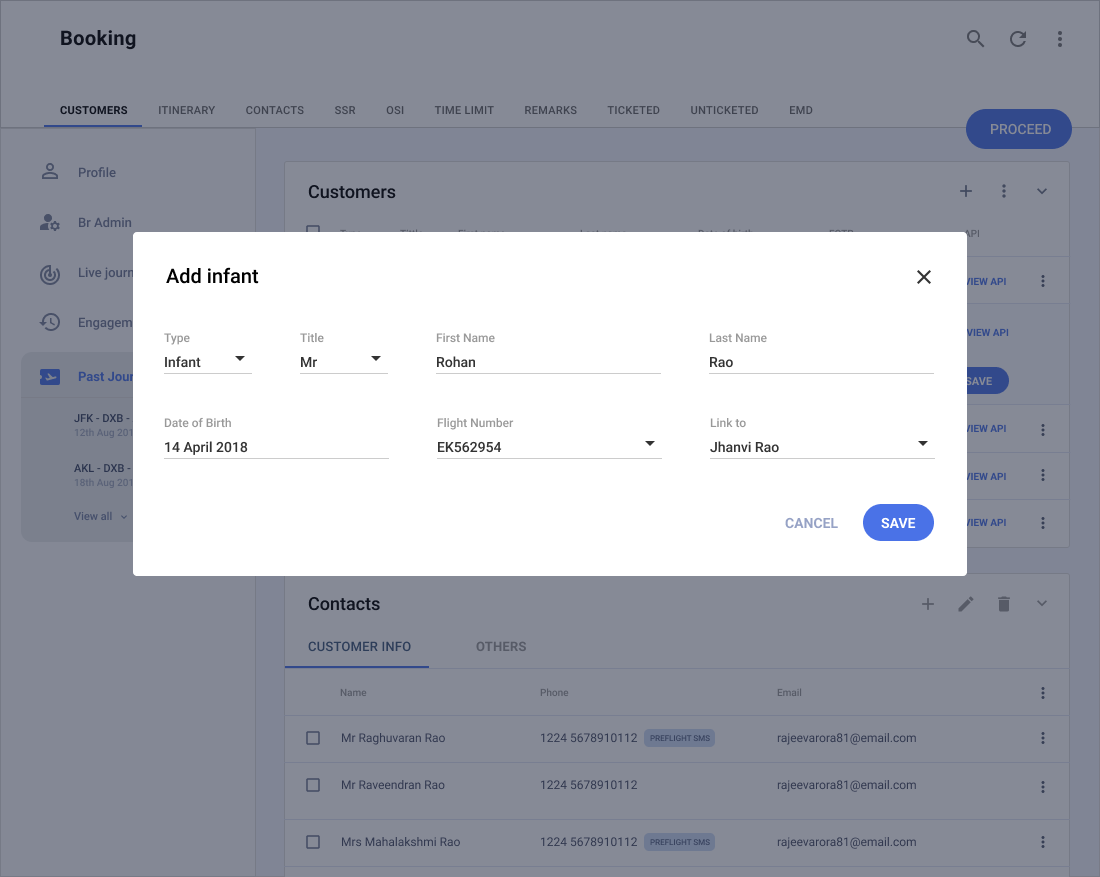The width and height of the screenshot is (1100, 877).
Task: Open Customers panel more options
Action: click(1004, 191)
